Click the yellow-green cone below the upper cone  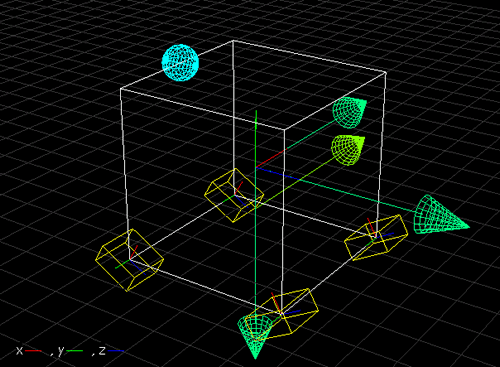[x=348, y=150]
